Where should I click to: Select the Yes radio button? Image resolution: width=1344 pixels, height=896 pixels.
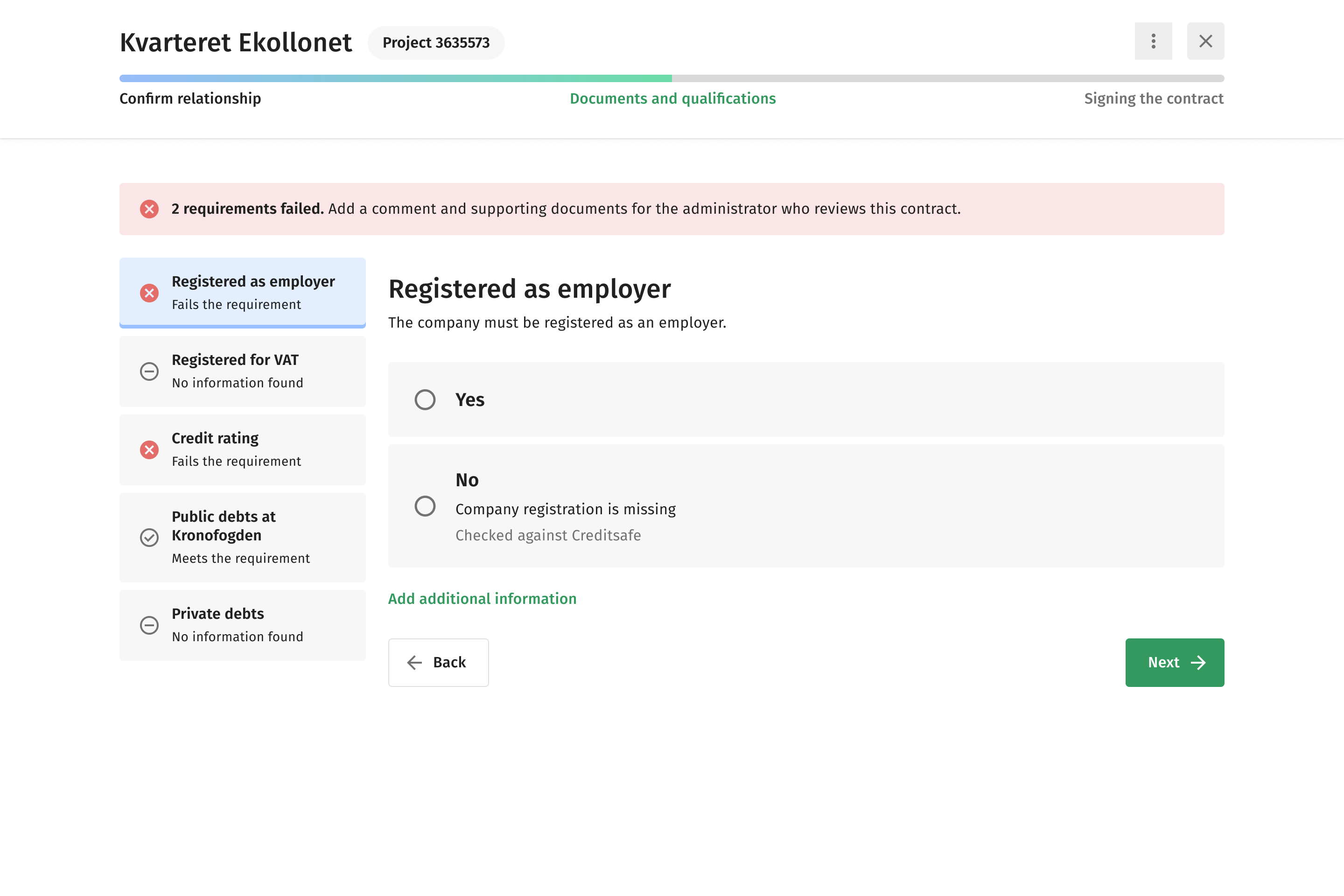[x=425, y=399]
